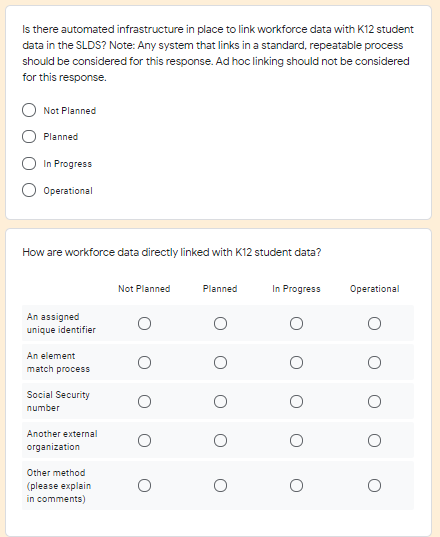440x537 pixels.
Task: Set assigned unique identifier to Planned
Action: click(221, 323)
